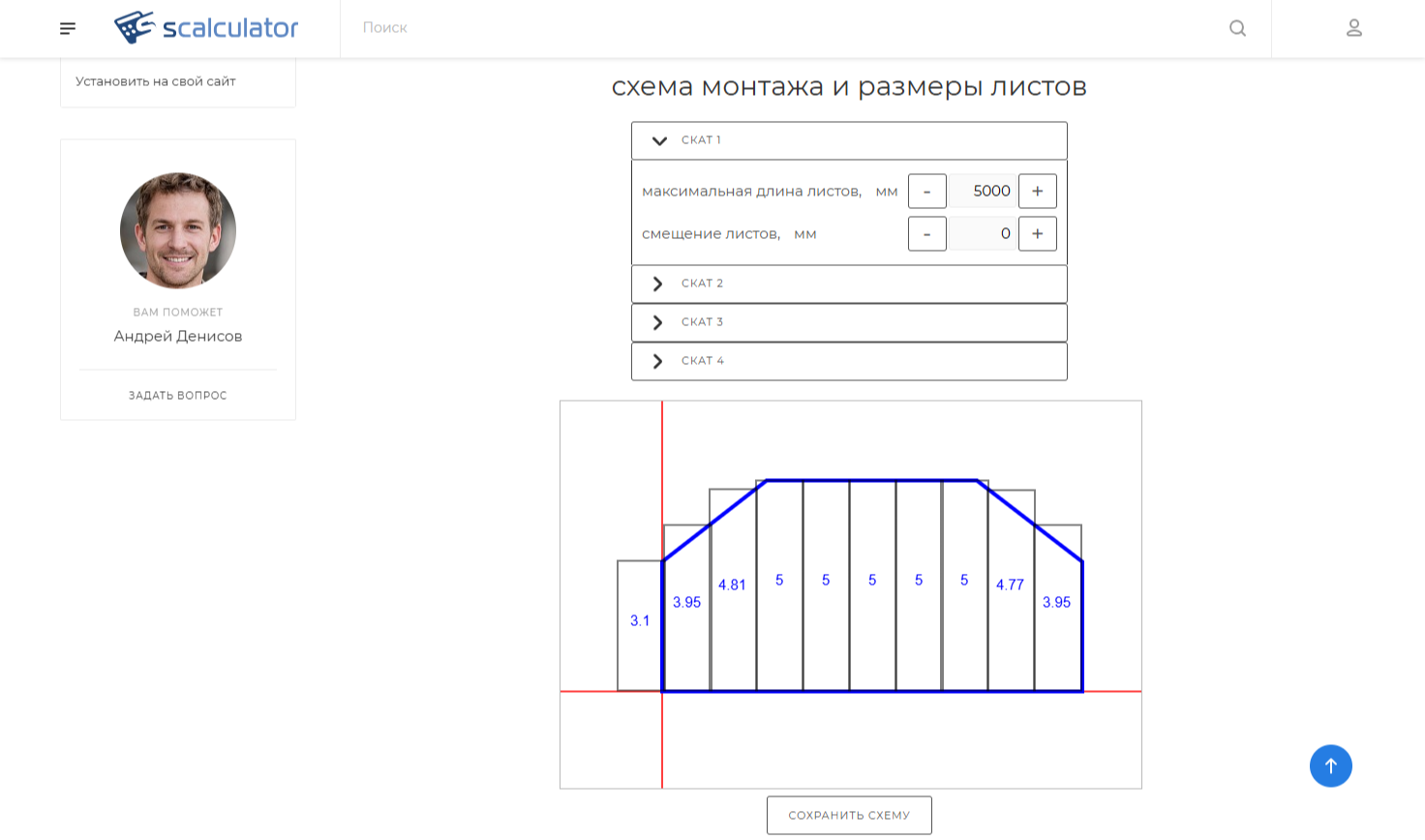Click СОХРАНИТЬ СХЕМУ button
This screenshot has height=840, width=1425.
[849, 815]
